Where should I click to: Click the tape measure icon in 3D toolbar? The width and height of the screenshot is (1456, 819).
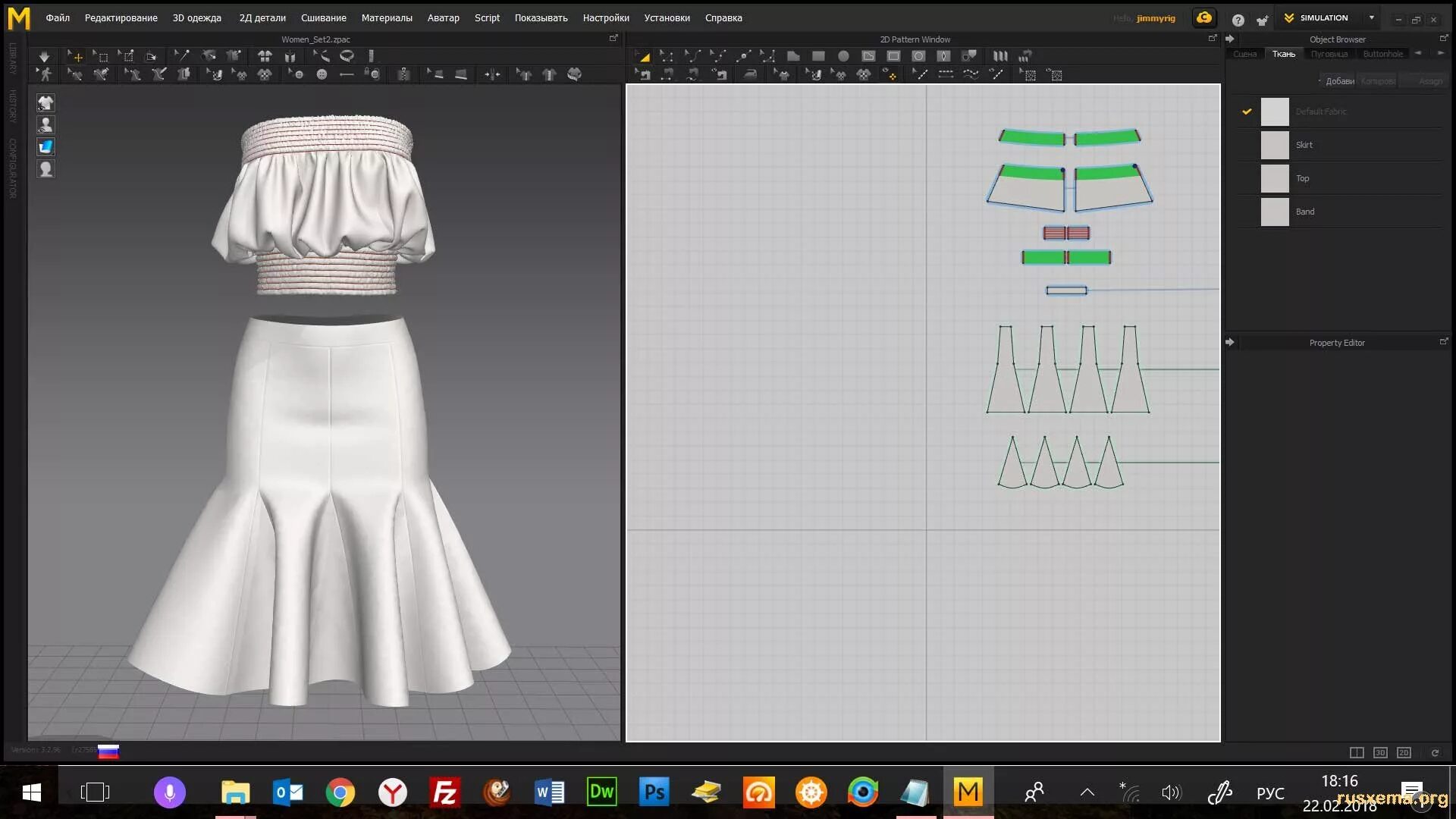tap(347, 56)
